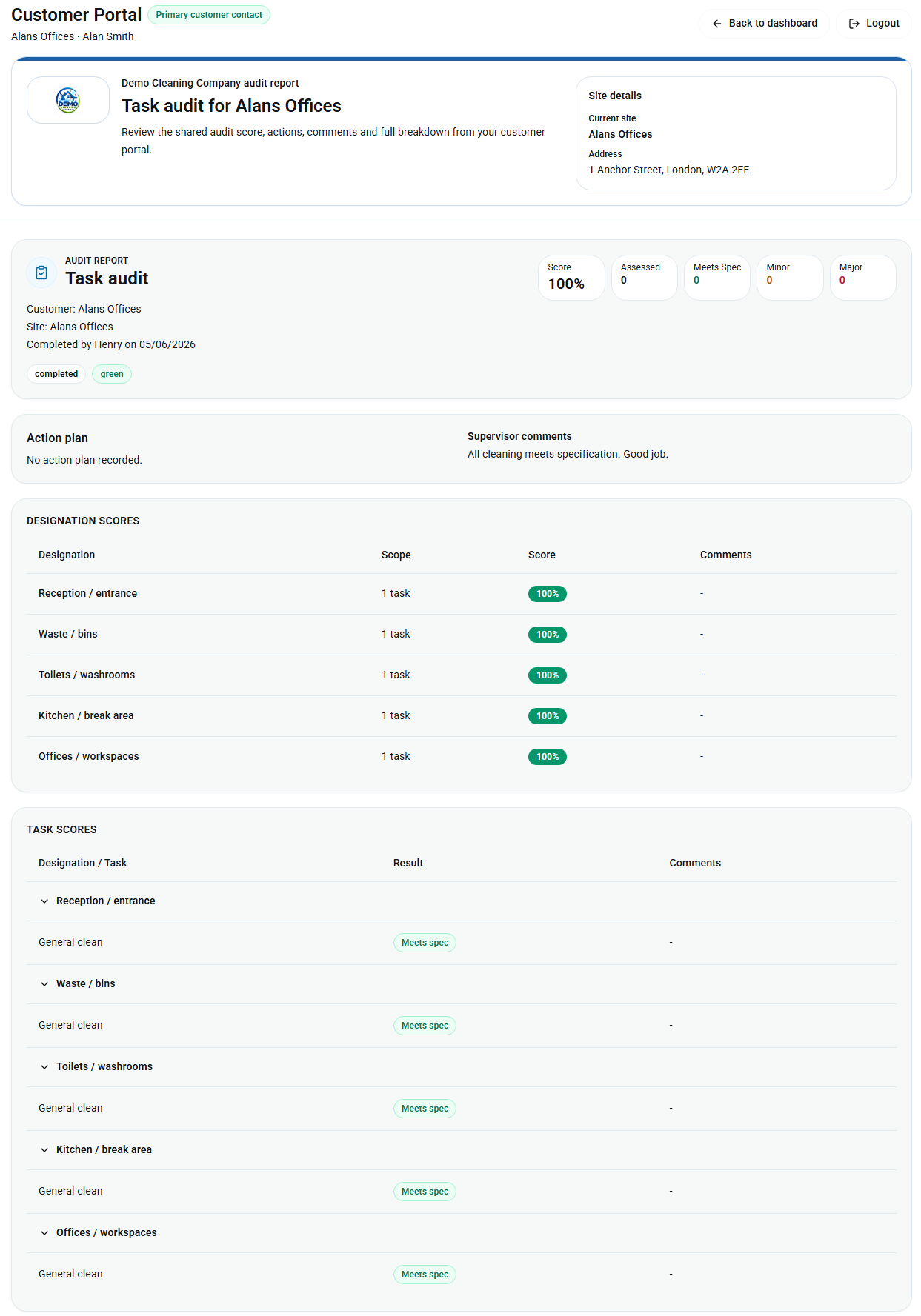Click the Result column header

click(x=408, y=863)
